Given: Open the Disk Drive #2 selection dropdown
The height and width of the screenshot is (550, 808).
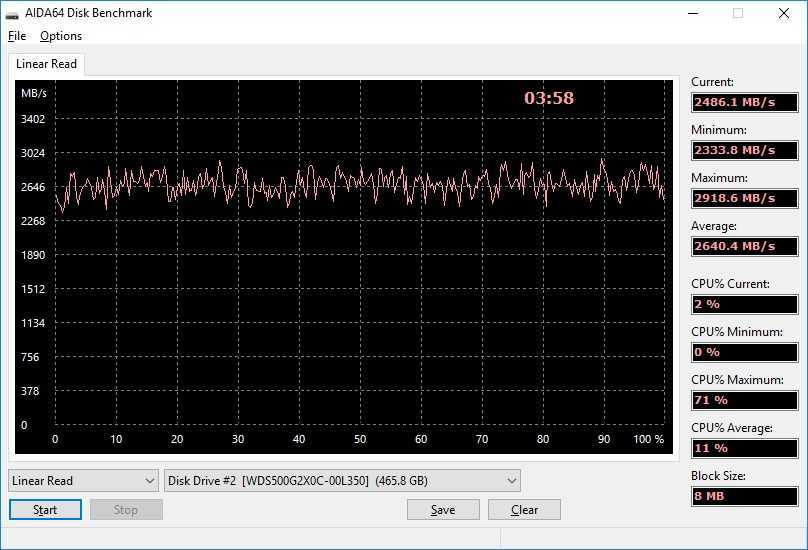Looking at the screenshot, I should (342, 481).
